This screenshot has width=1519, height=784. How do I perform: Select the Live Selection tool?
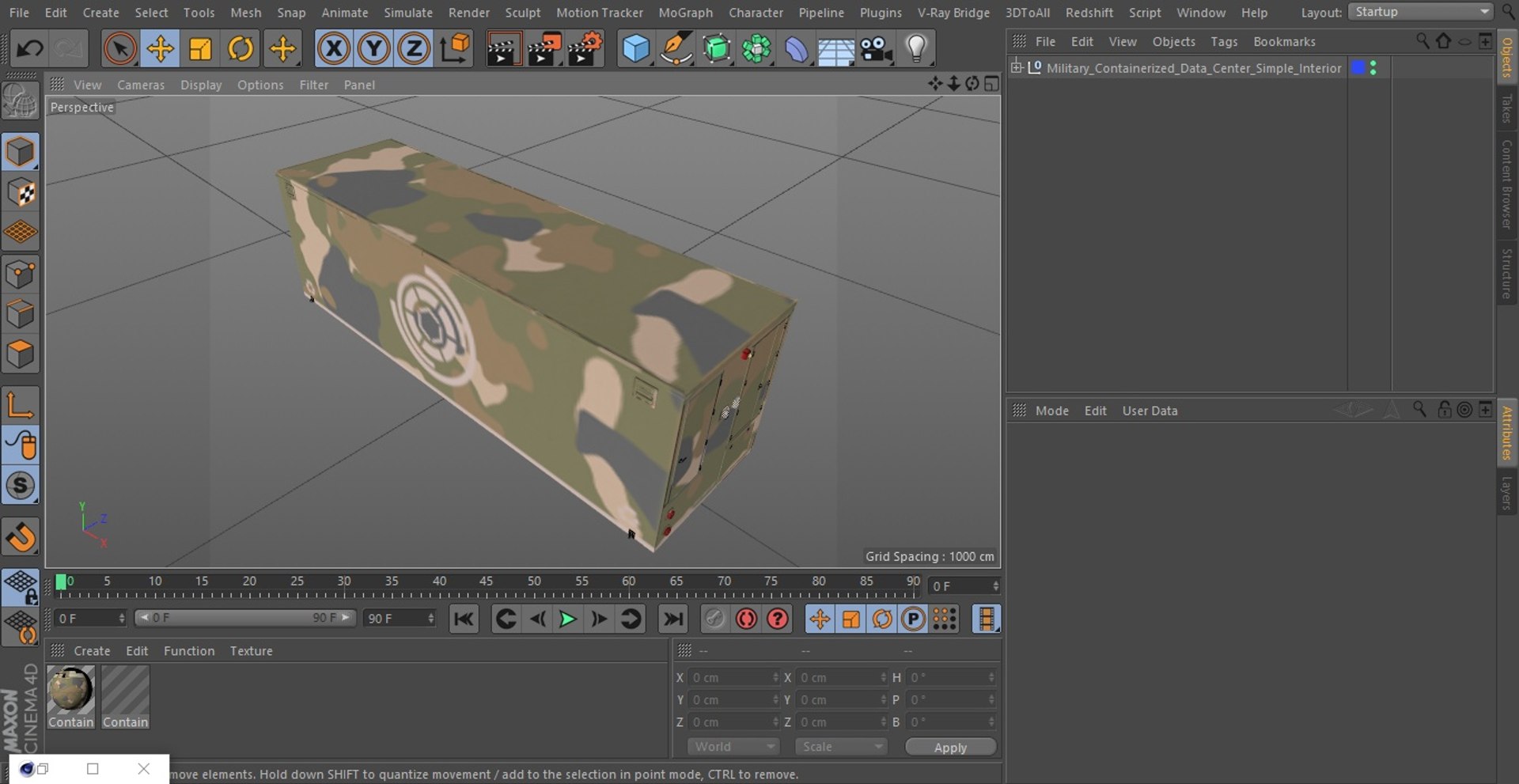pyautogui.click(x=120, y=49)
